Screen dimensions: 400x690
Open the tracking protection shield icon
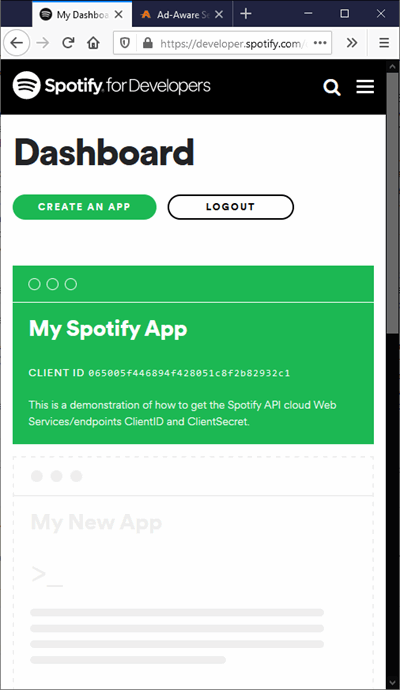(125, 43)
